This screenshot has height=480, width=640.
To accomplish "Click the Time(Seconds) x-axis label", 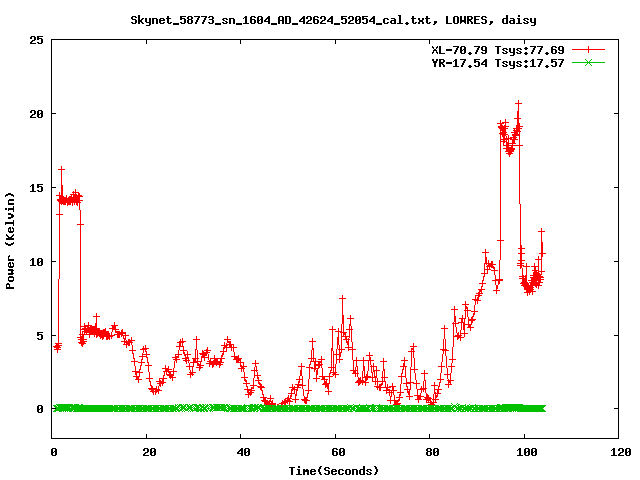I will (x=334, y=471).
